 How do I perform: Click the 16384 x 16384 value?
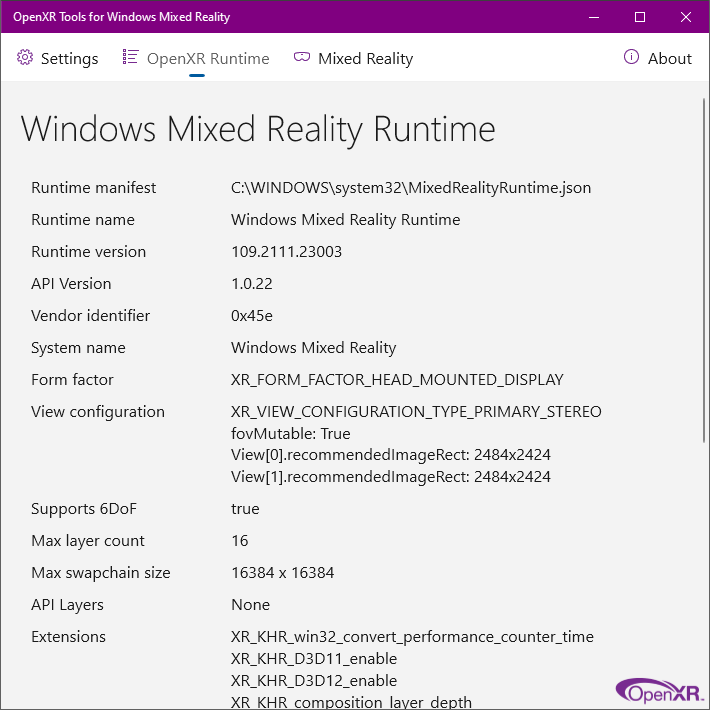coord(283,573)
